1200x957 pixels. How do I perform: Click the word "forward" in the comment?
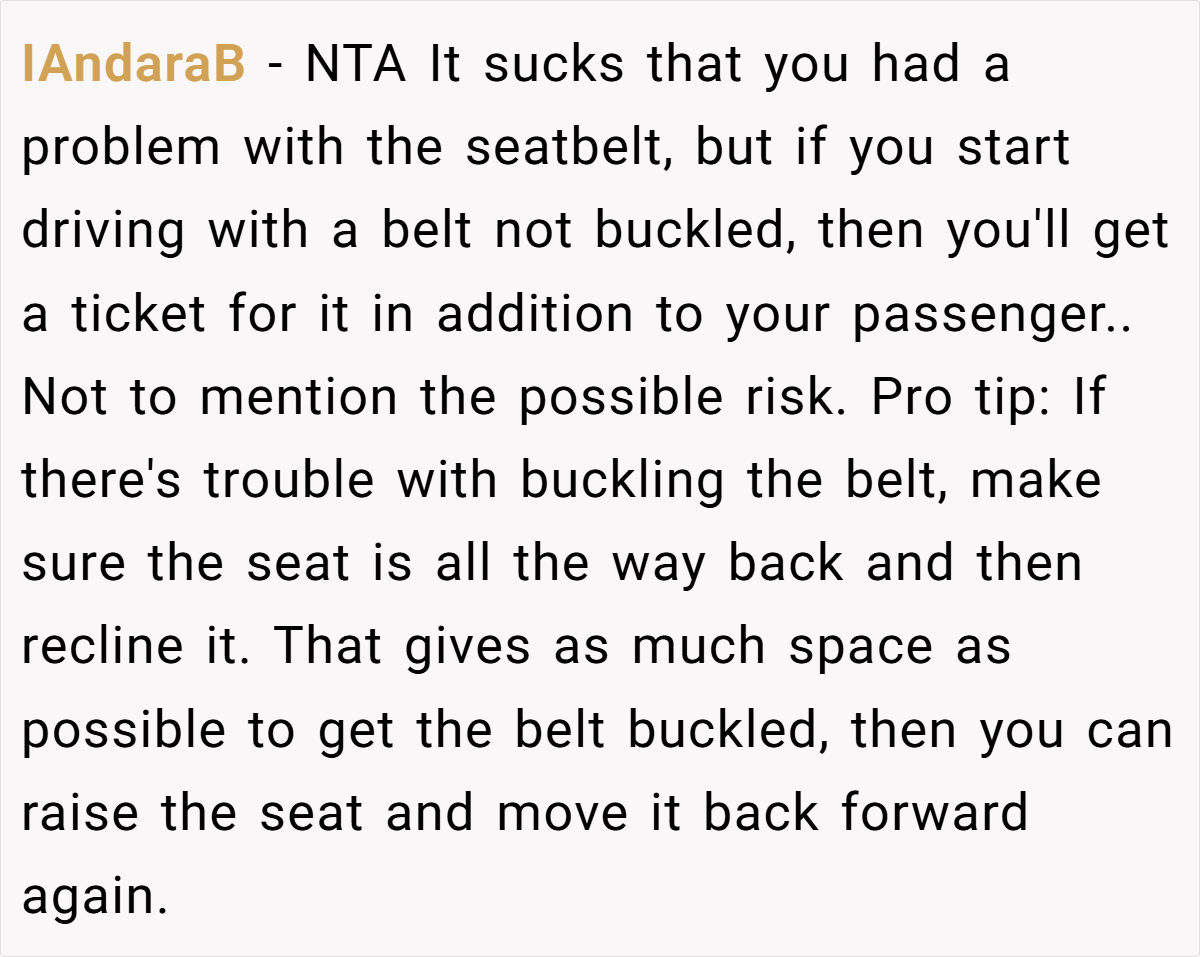coord(934,813)
